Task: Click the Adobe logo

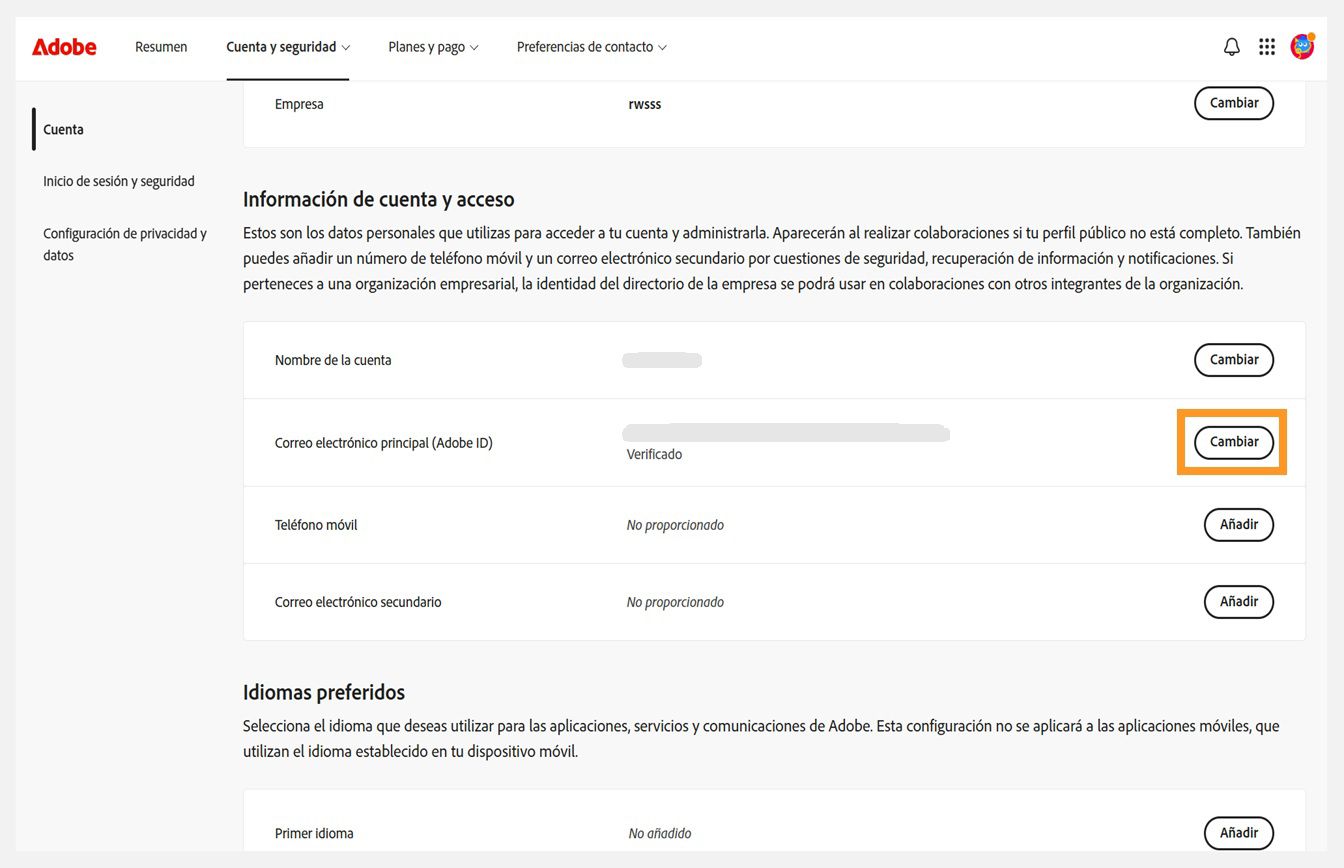Action: tap(63, 46)
